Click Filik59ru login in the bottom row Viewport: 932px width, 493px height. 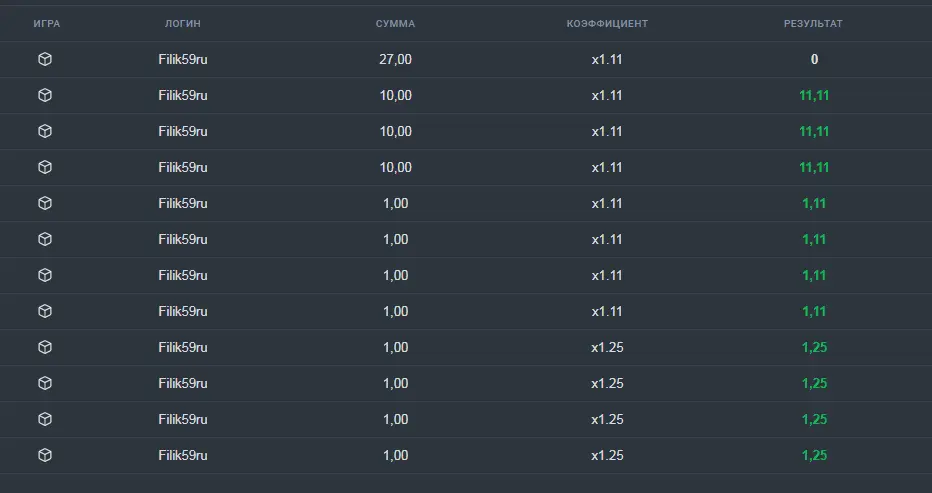click(x=182, y=456)
